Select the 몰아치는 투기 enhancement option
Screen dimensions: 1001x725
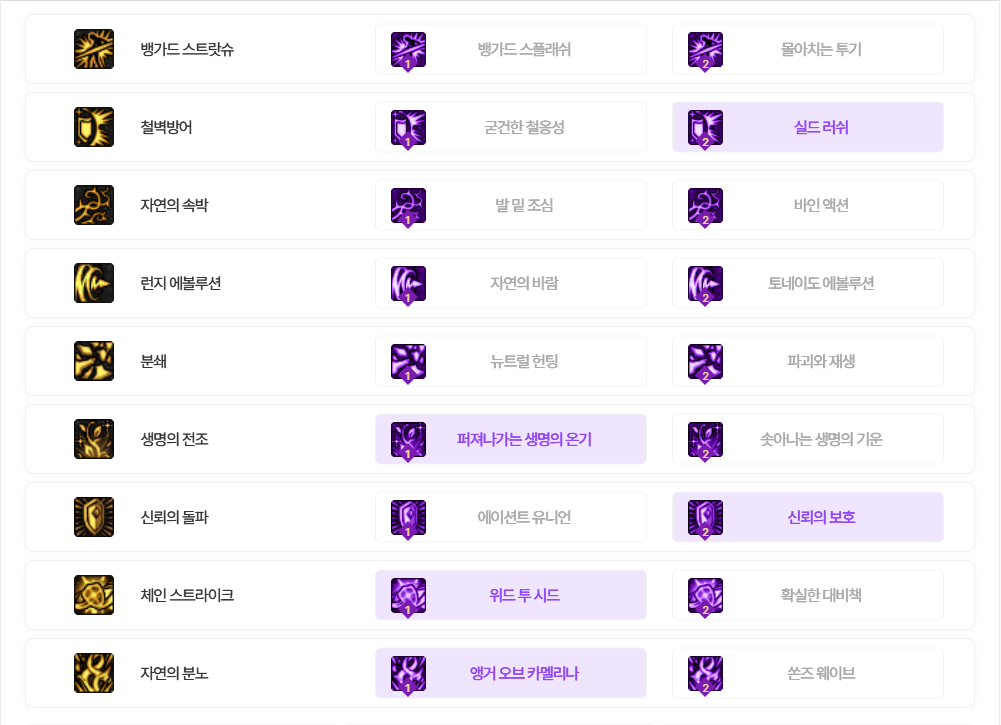click(x=808, y=49)
